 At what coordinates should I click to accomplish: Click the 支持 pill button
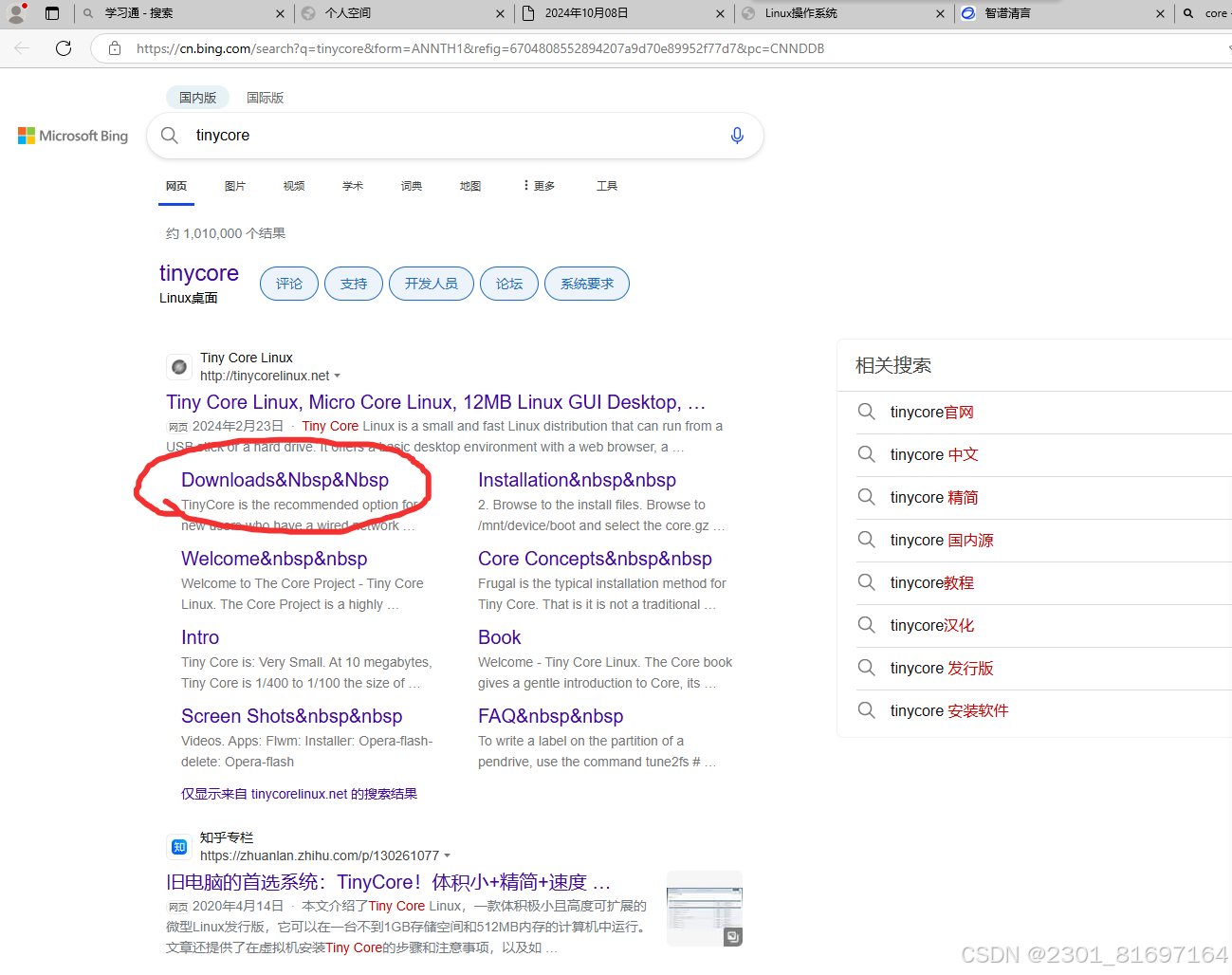(354, 284)
